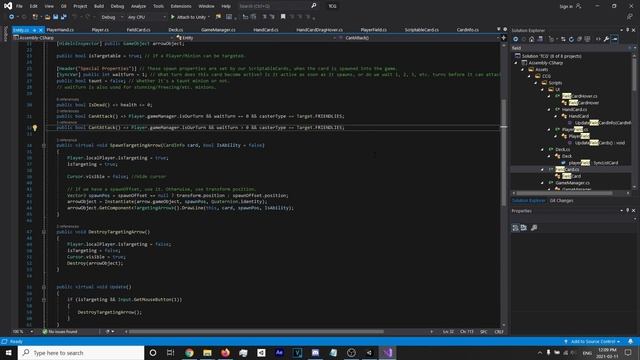The width and height of the screenshot is (640, 360).
Task: Open Firefox from the Windows taskbar
Action: tap(225, 353)
